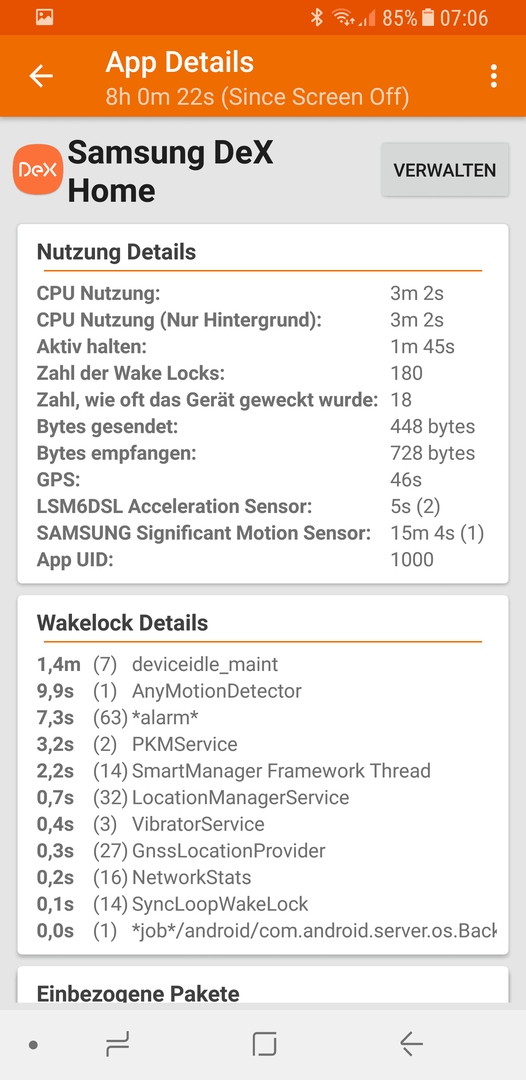Screen dimensions: 526x1080
Task: Open the three-dot overflow menu
Action: click(493, 76)
